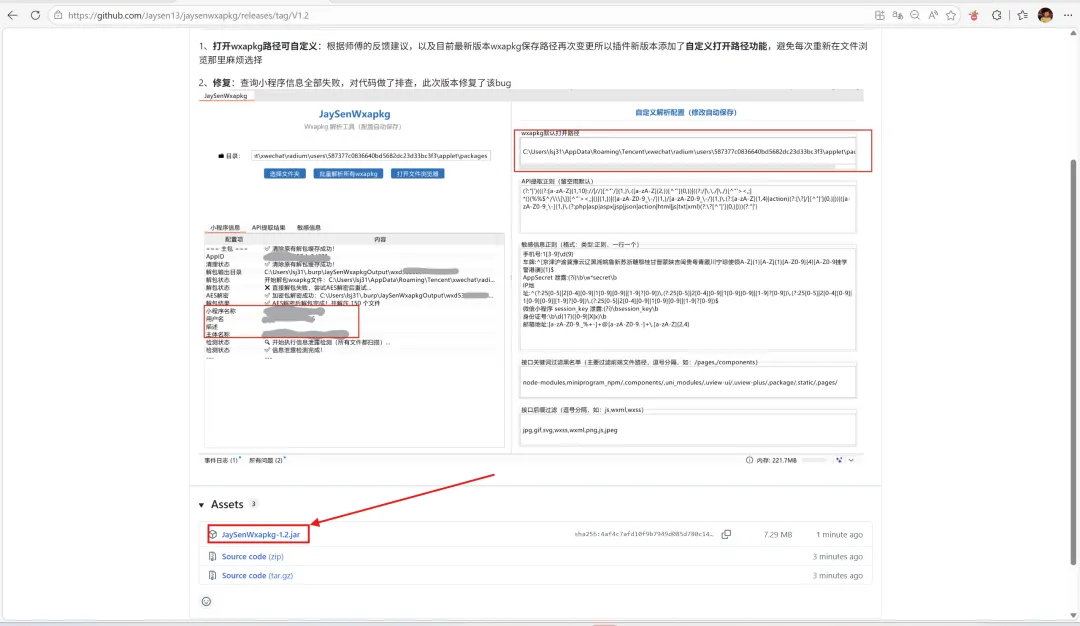Open the page translate icon
Screen dimensions: 1080x626
coord(897,15)
